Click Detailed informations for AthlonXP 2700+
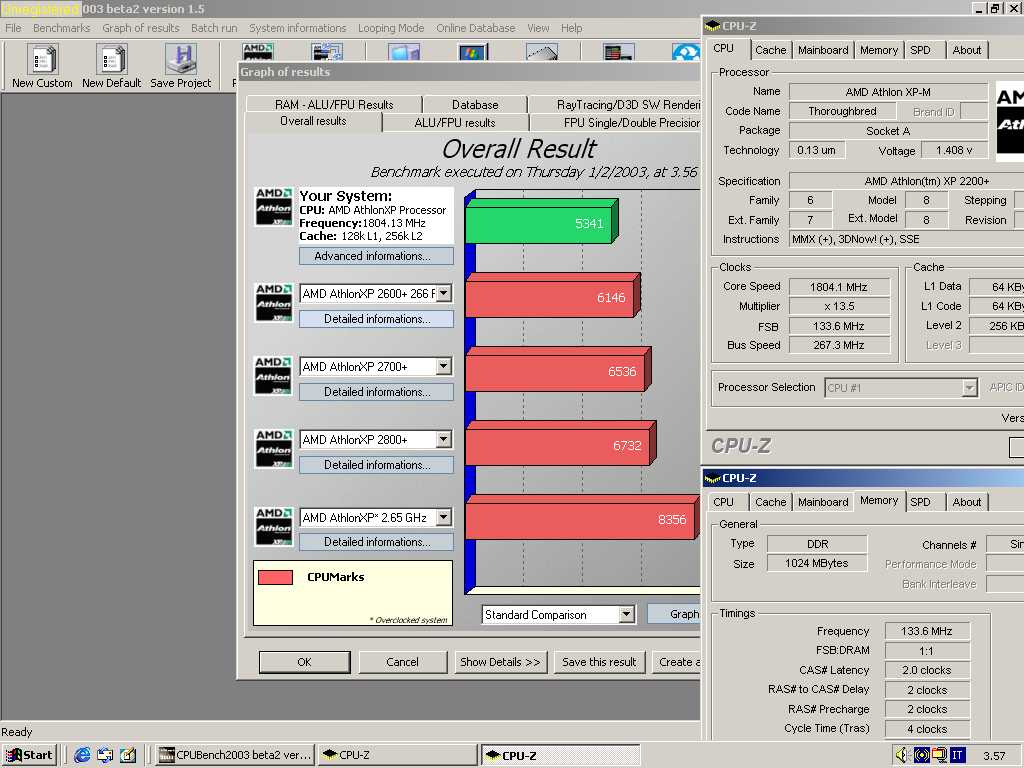This screenshot has width=1024, height=768. (x=376, y=392)
